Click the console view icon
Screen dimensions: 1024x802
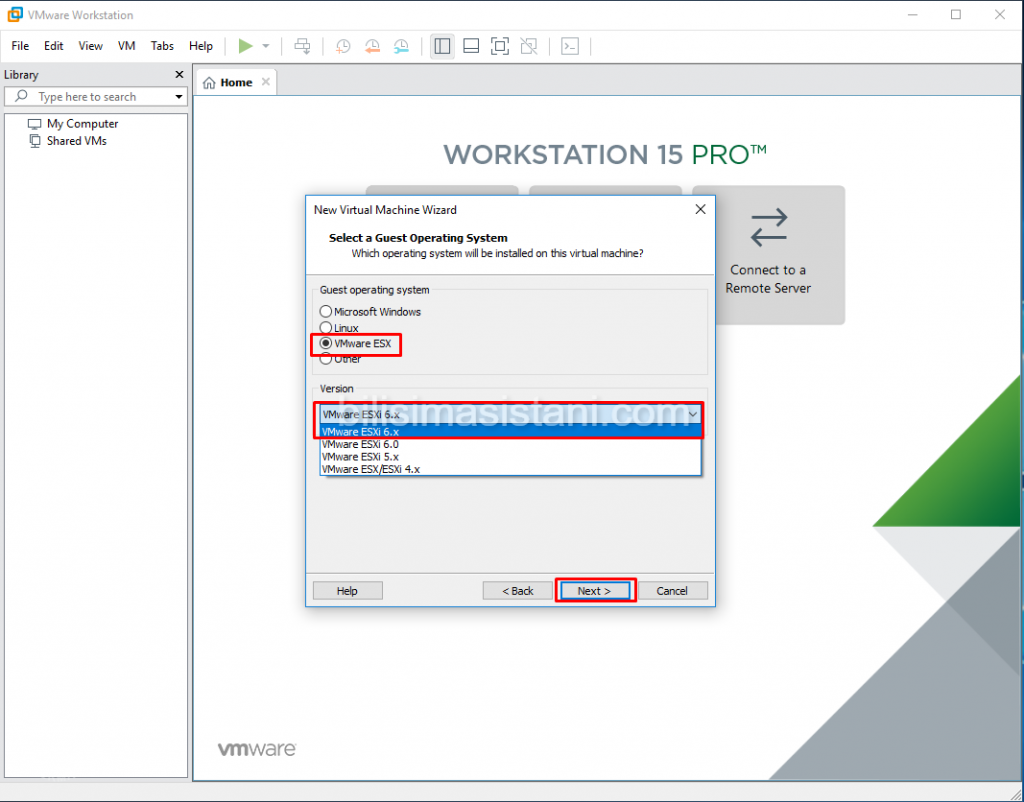point(570,46)
